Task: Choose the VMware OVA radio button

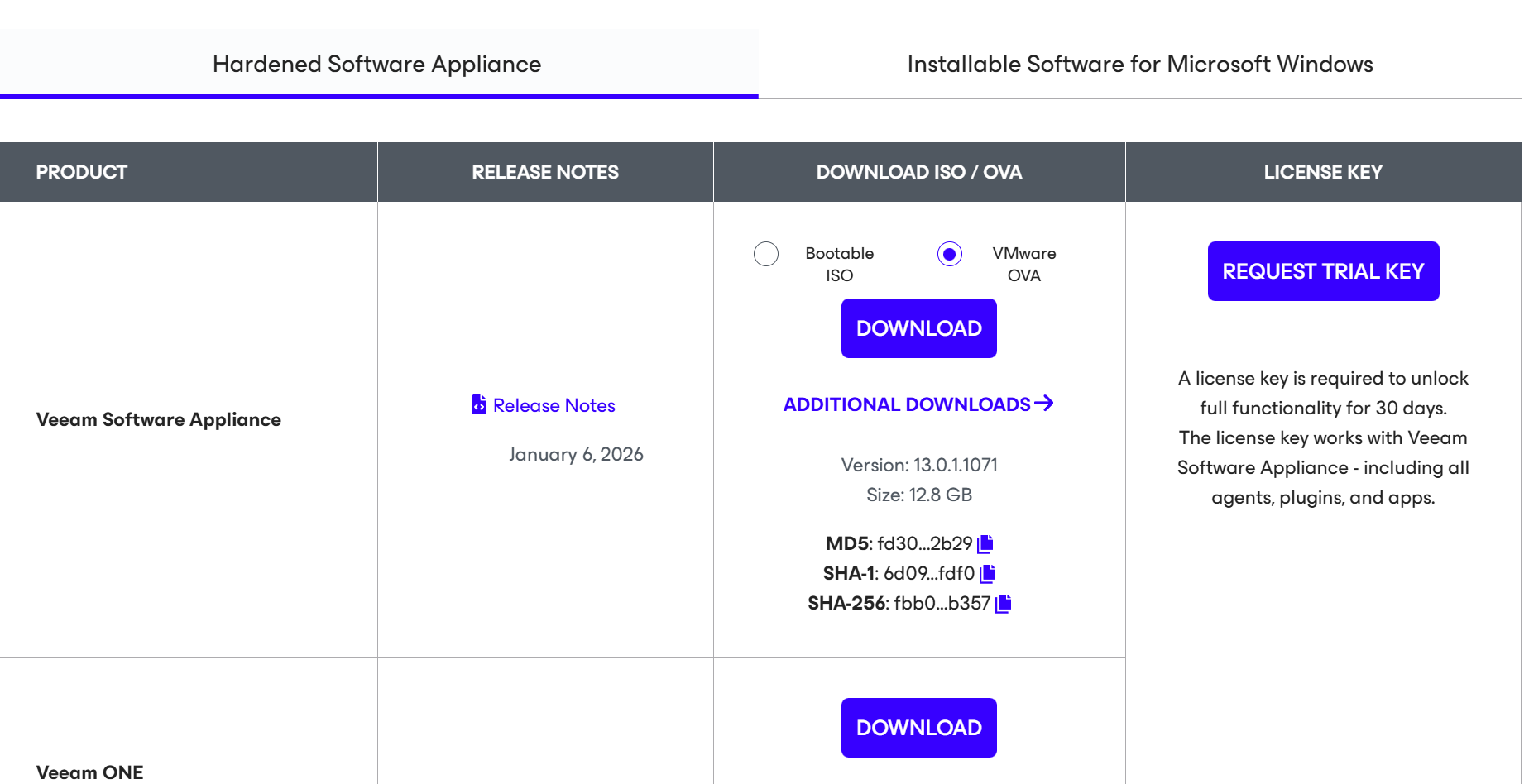Action: point(950,254)
